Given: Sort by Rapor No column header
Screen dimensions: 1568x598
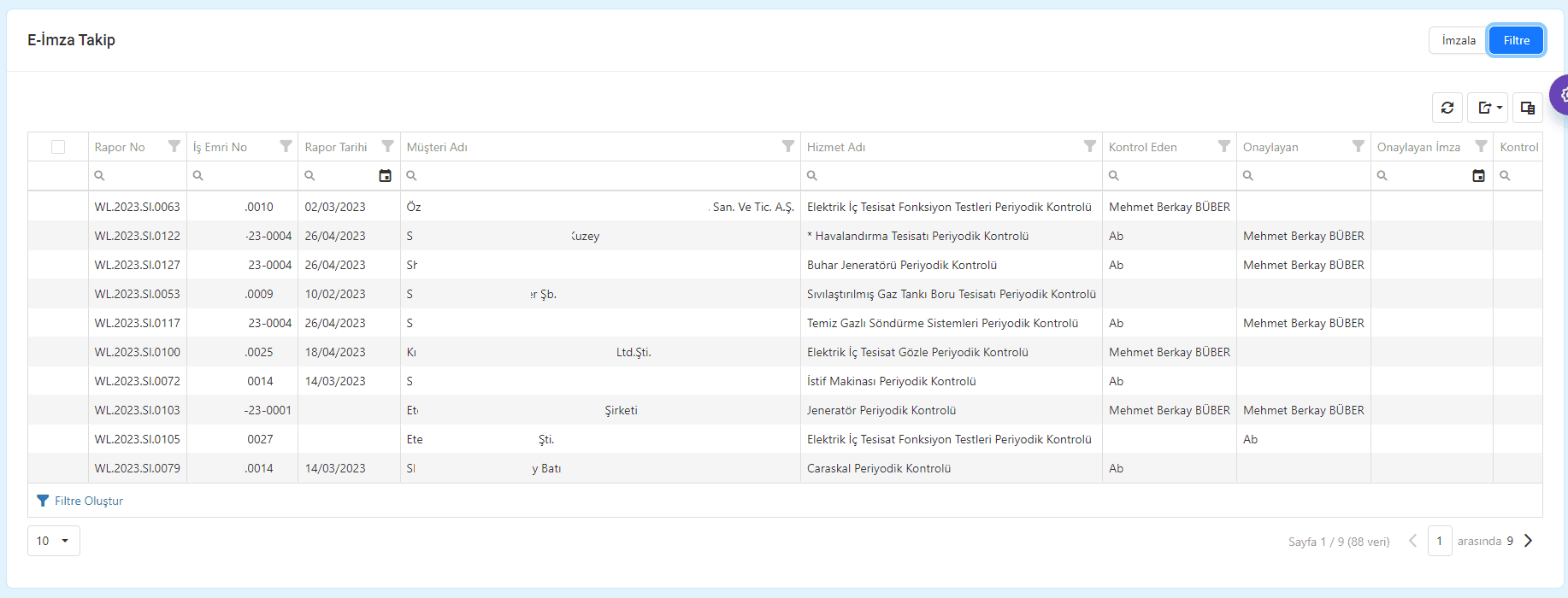Looking at the screenshot, I should pos(120,147).
